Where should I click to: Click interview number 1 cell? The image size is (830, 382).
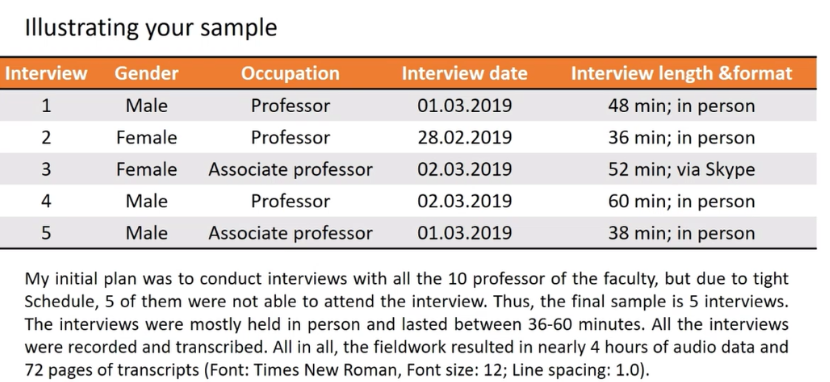click(x=47, y=106)
